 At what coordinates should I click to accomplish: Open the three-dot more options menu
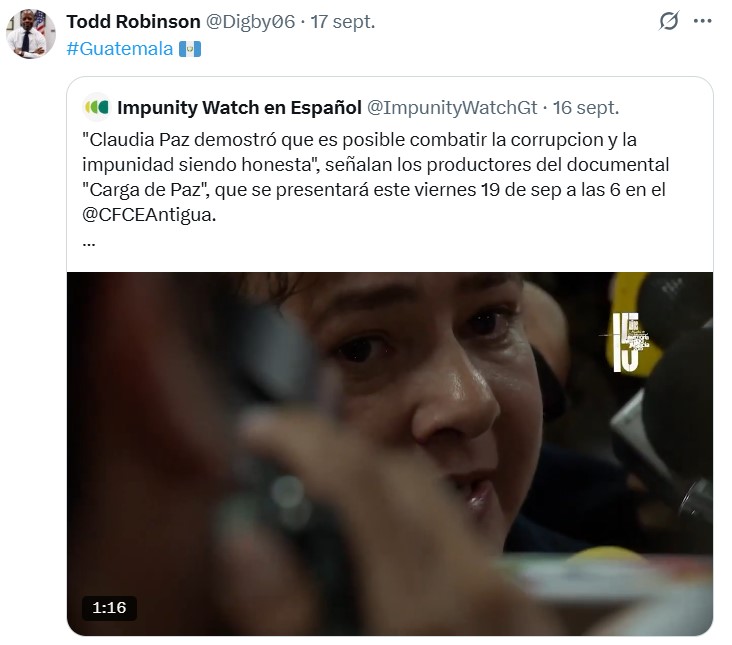coord(703,21)
